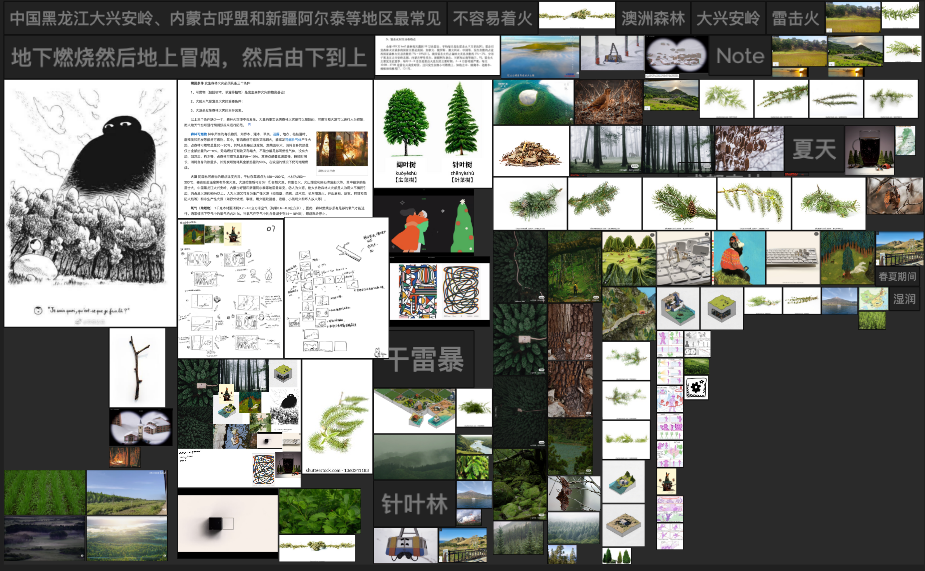
Task: Select the aerial dark forest with winding path
Action: (520, 267)
